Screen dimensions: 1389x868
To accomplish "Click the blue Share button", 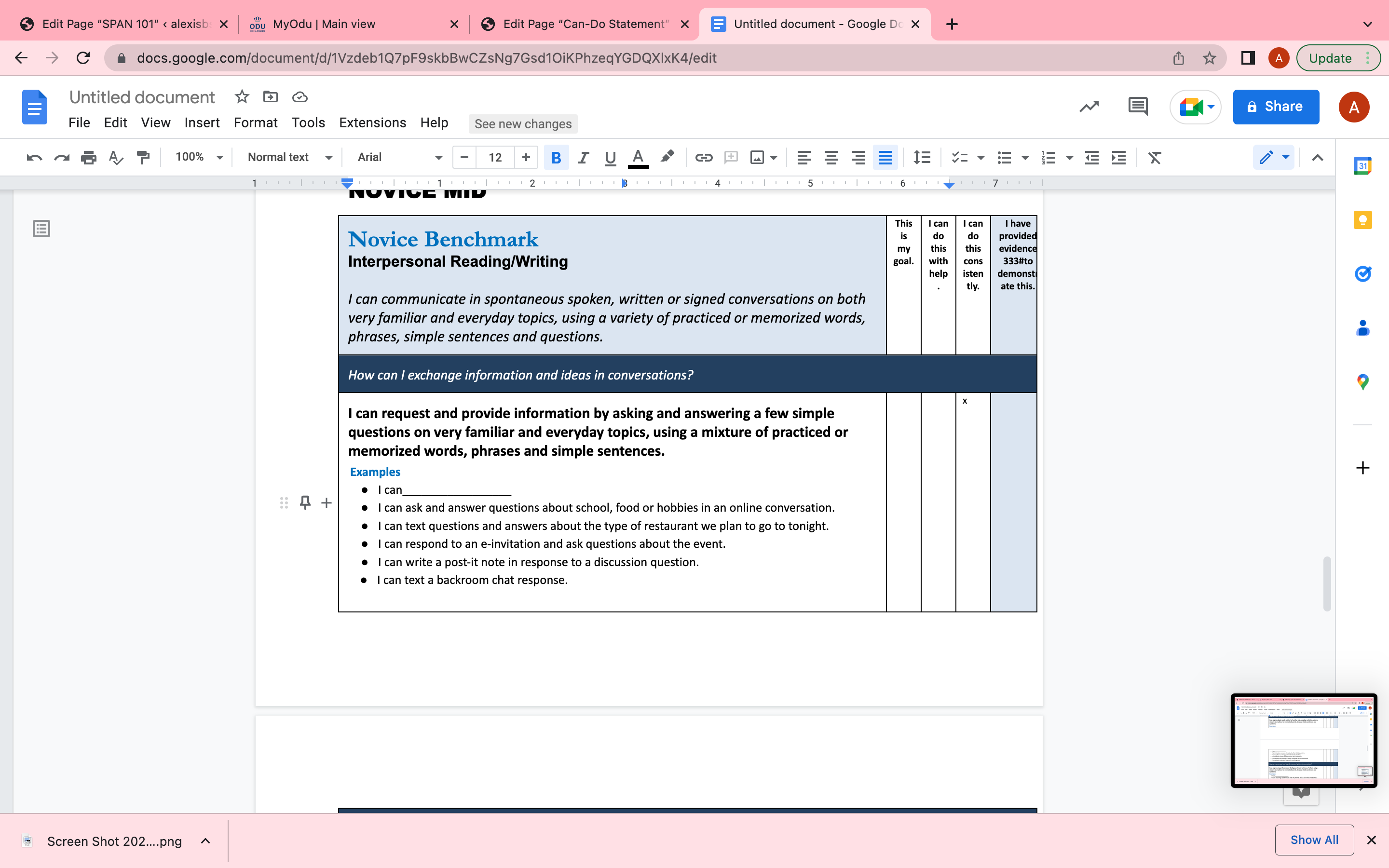I will 1275,107.
